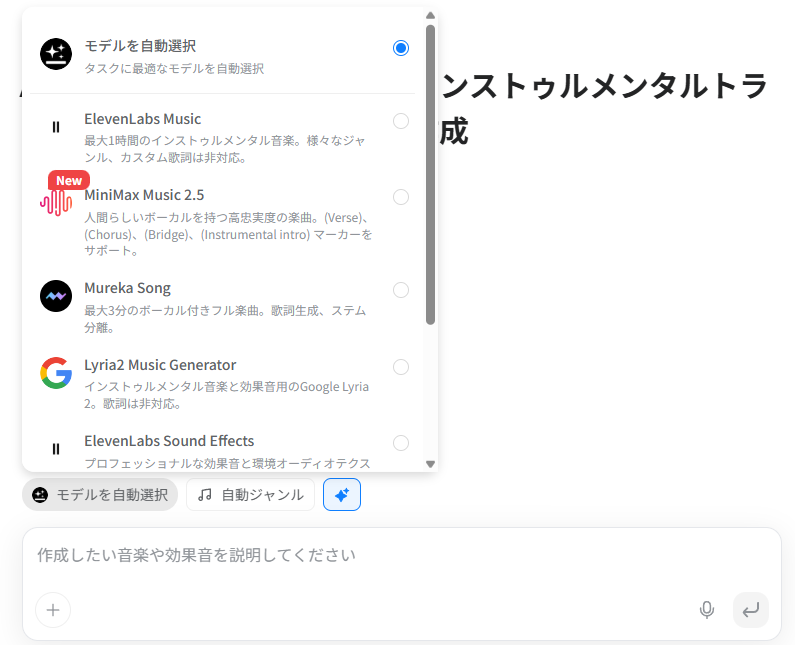This screenshot has height=645, width=795.
Task: Select the MiniMax Music 2.5 radio button
Action: coord(401,197)
